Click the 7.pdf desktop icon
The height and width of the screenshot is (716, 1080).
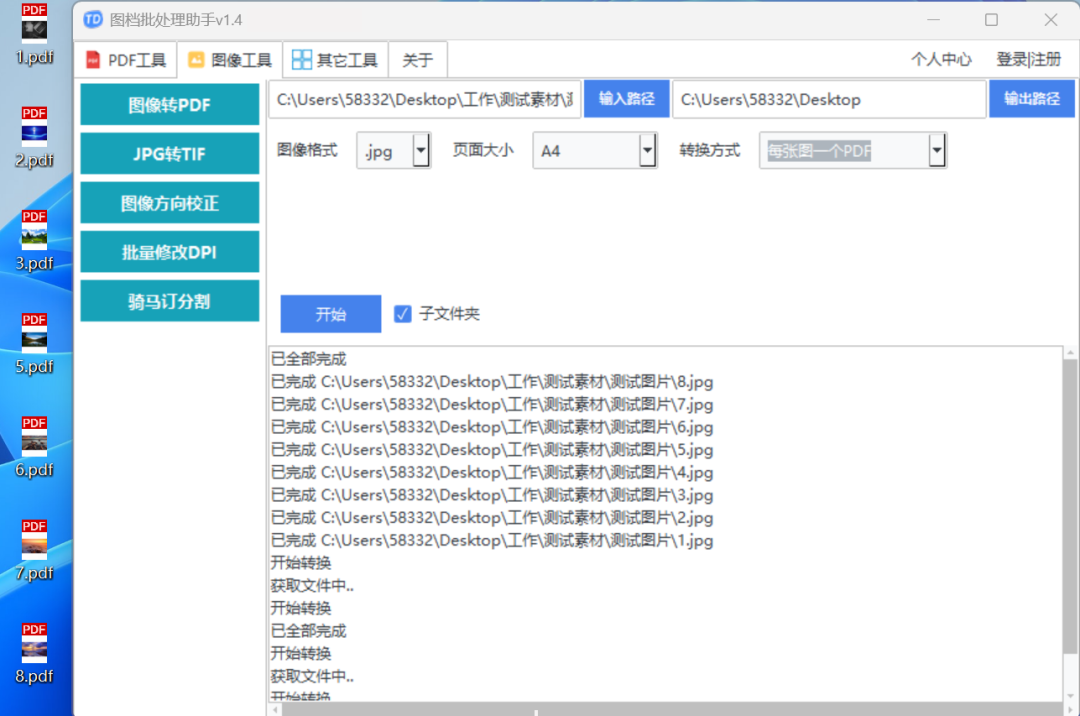(x=34, y=551)
